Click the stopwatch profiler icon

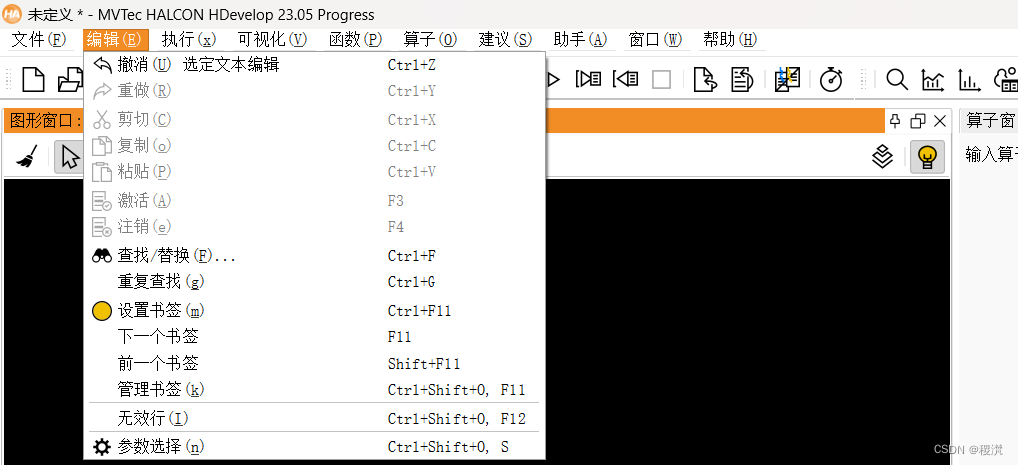(831, 80)
